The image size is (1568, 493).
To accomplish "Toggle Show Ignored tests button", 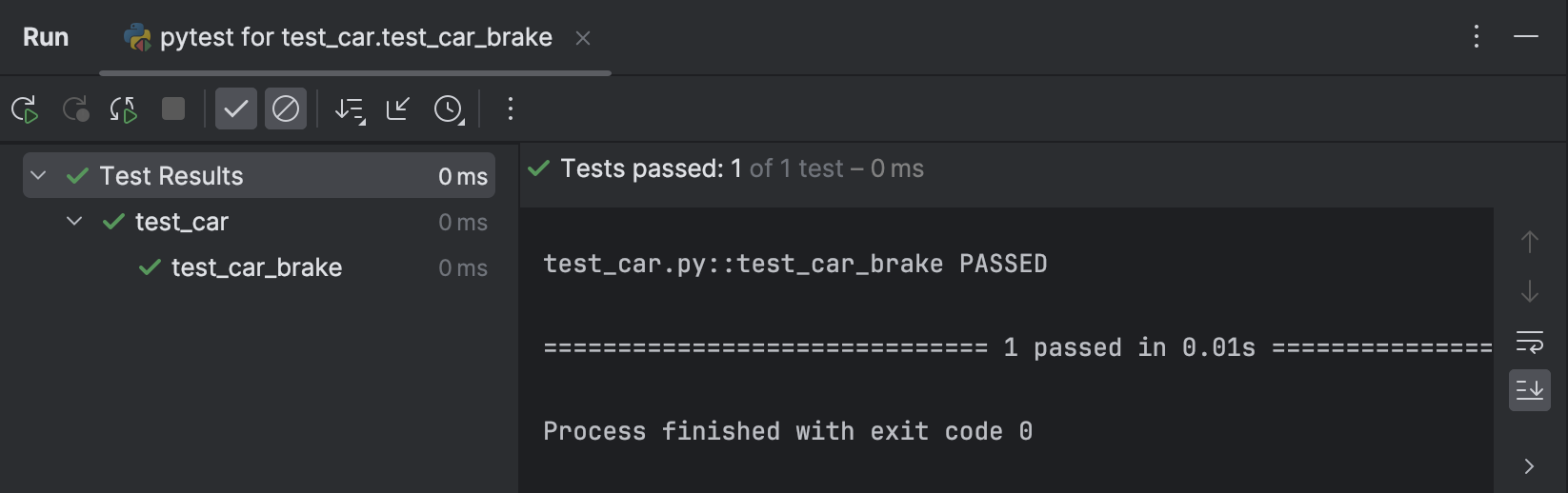I will 286,109.
